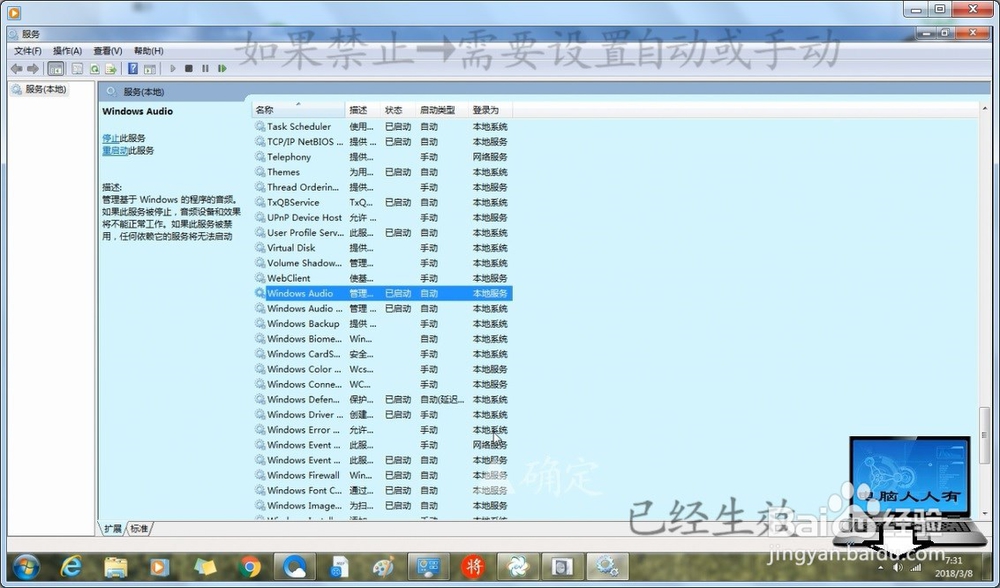Click the Back arrow in the toolbar

coord(17,68)
